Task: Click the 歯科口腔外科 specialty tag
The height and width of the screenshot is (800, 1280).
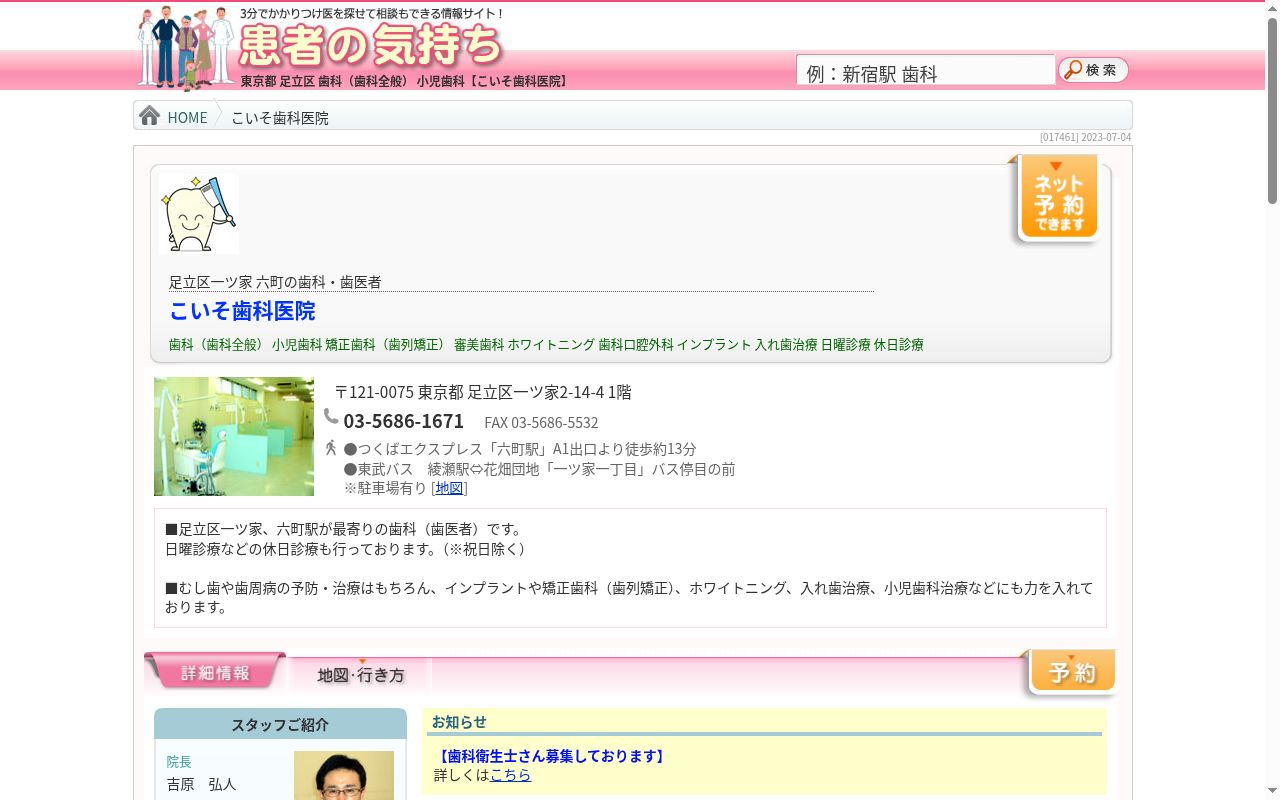Action: coord(636,344)
